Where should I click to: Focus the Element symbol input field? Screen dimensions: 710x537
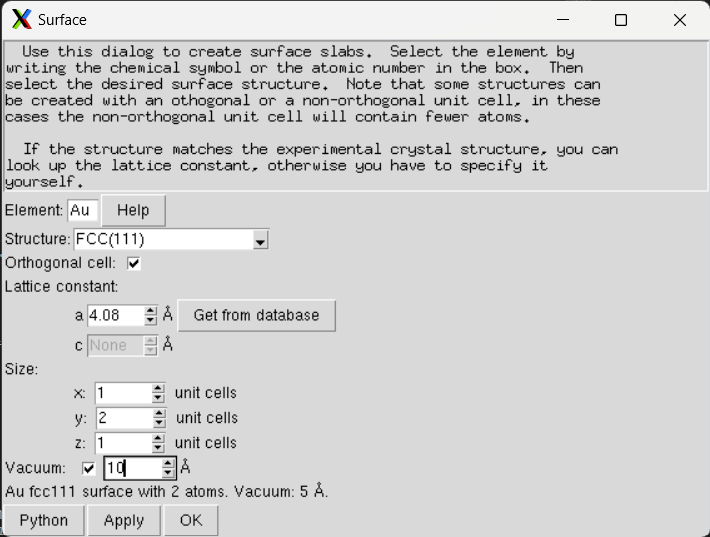[x=81, y=210]
